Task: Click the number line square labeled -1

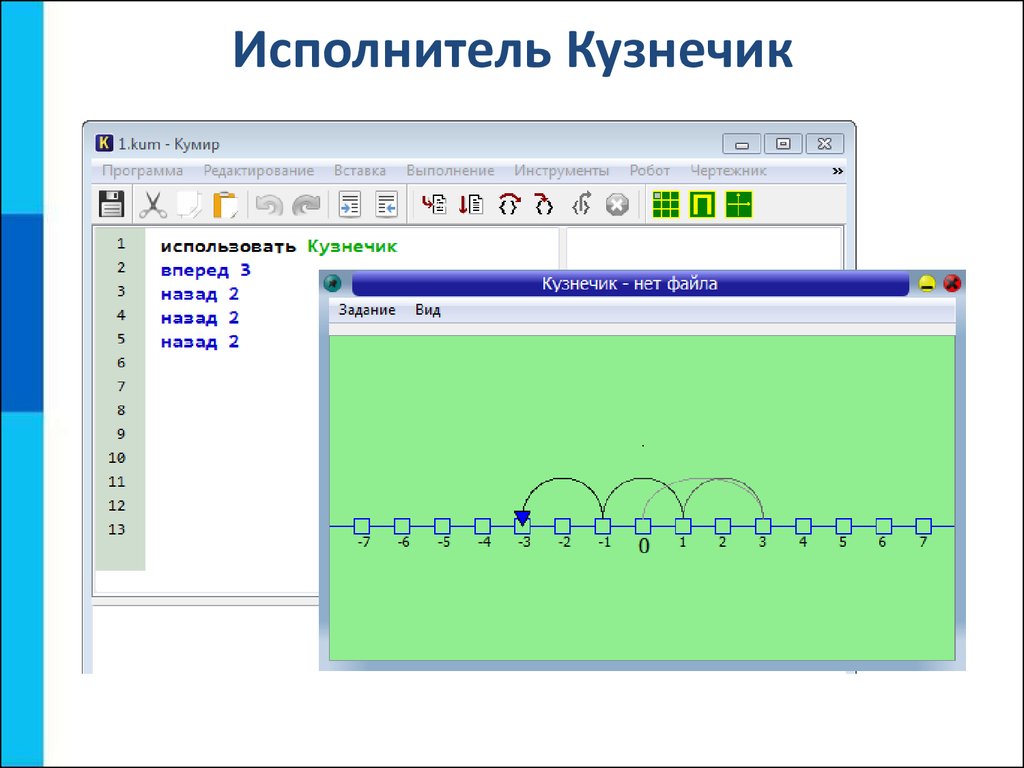Action: coord(603,526)
